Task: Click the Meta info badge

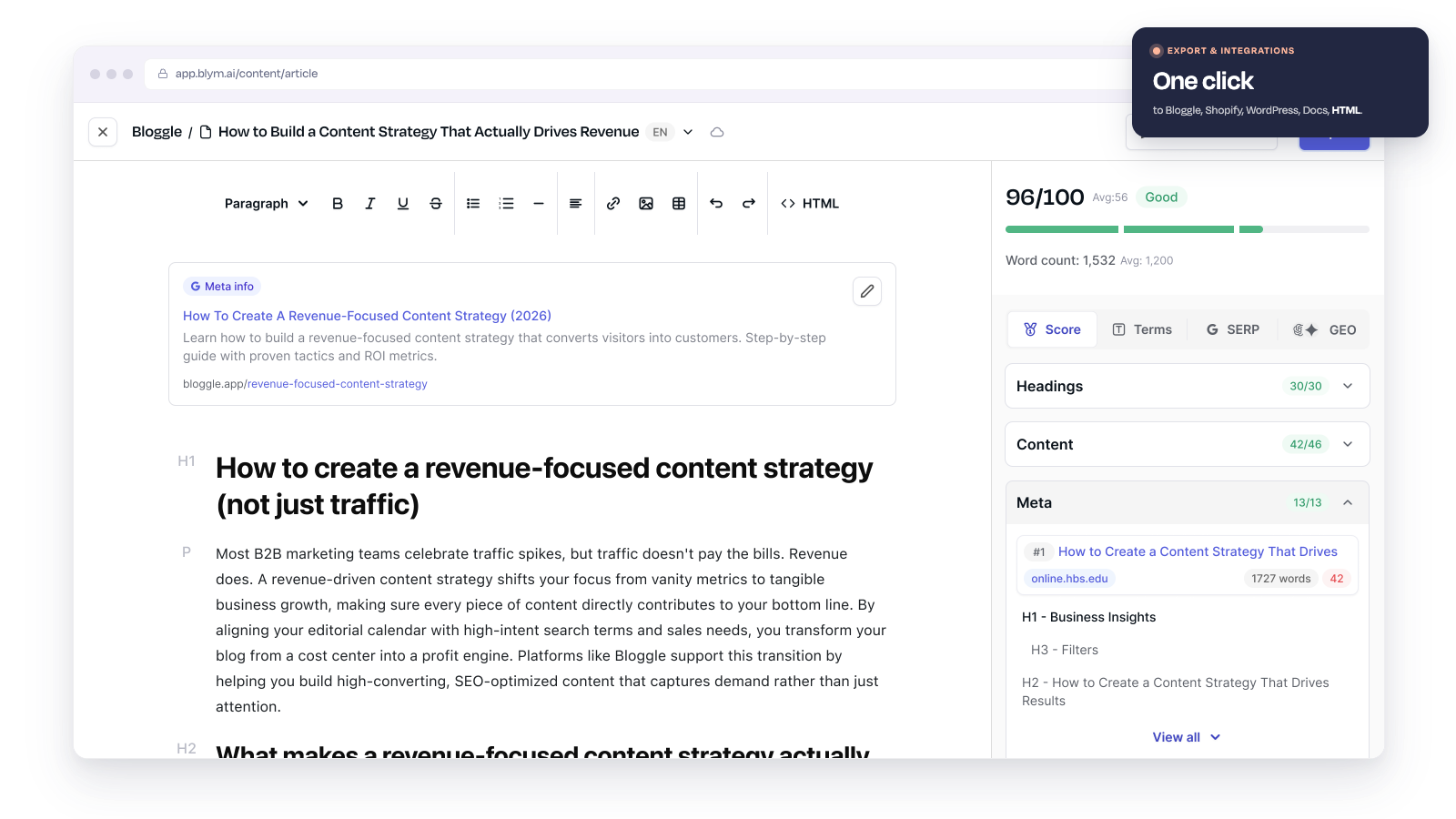Action: pos(222,287)
